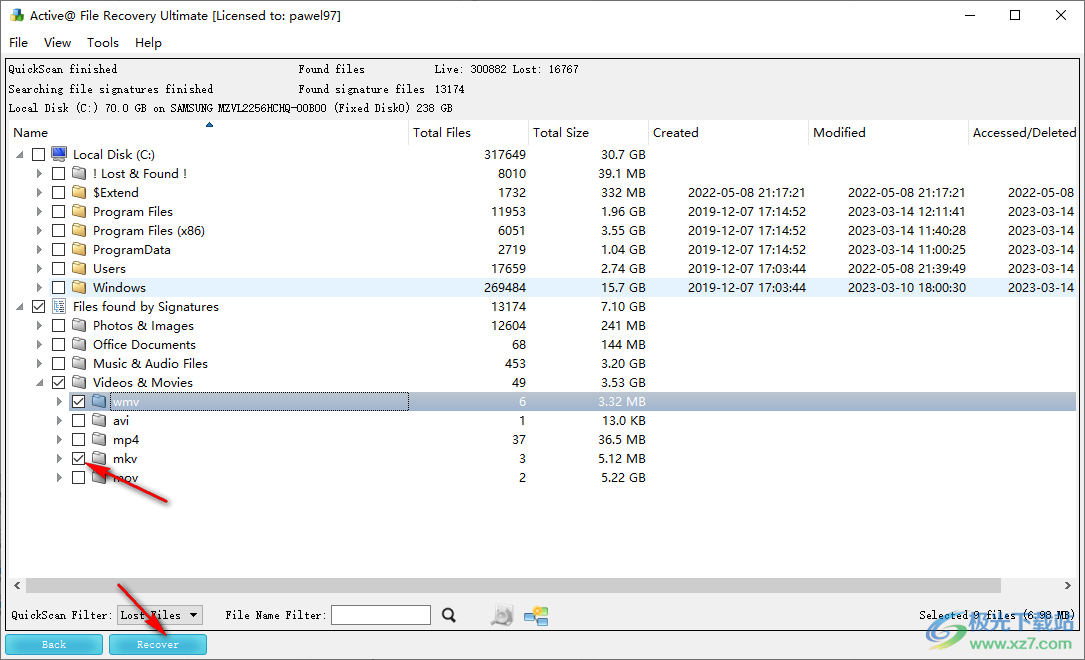This screenshot has width=1085, height=660.
Task: Click the avi folder icon
Action: click(100, 420)
